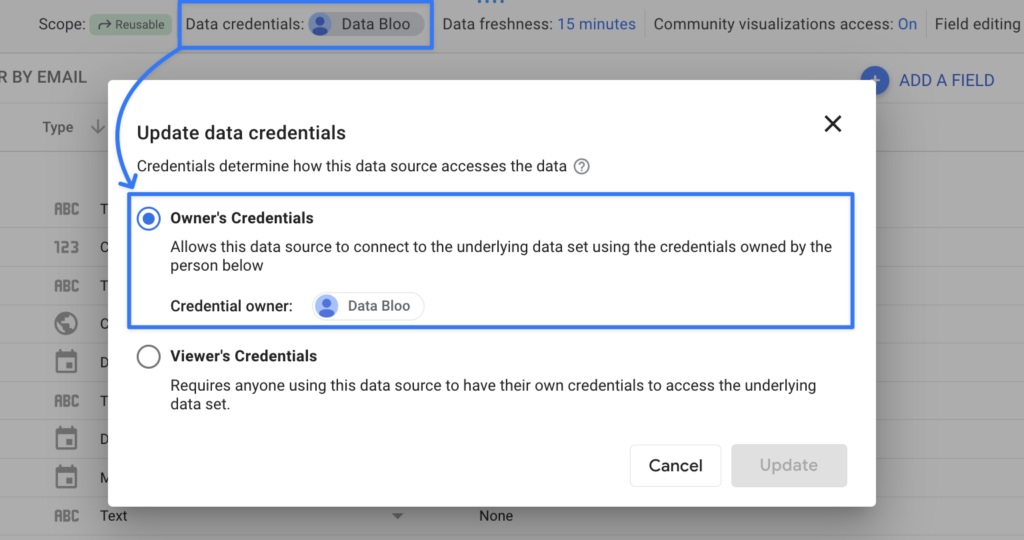Click the Reusable scope arrow icon

coord(103,24)
